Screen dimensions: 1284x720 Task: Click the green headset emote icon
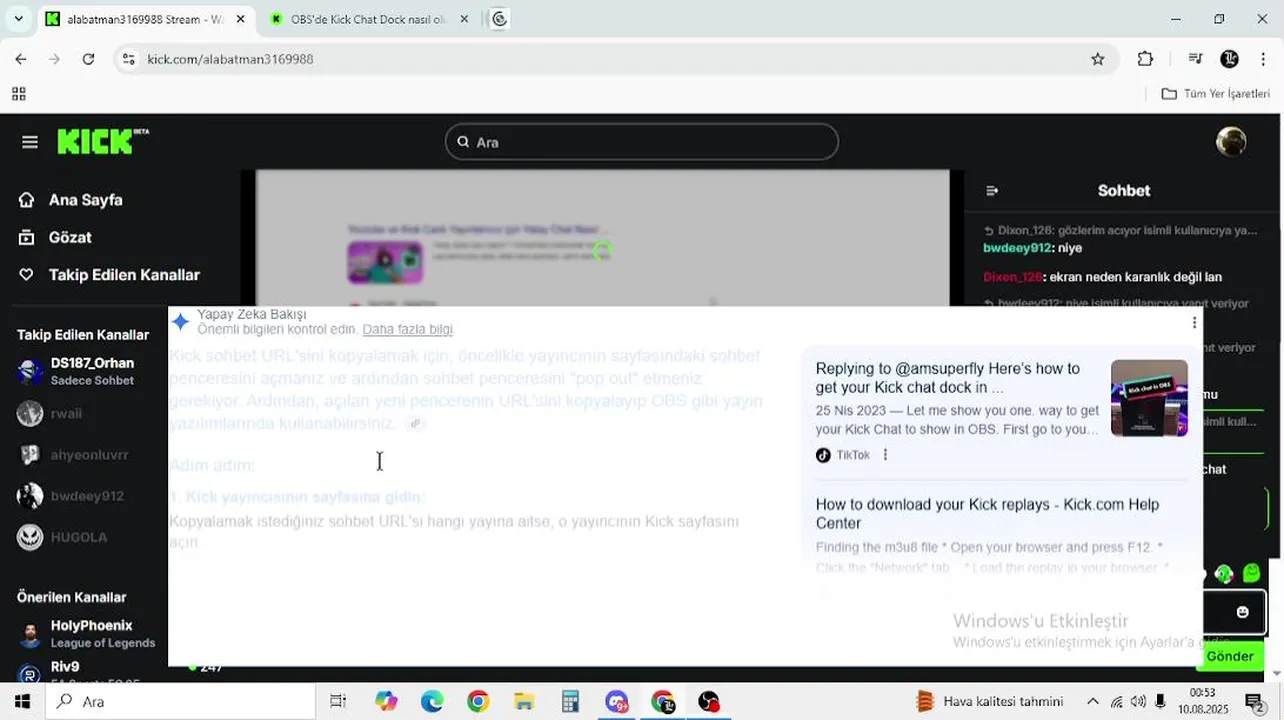[1224, 574]
